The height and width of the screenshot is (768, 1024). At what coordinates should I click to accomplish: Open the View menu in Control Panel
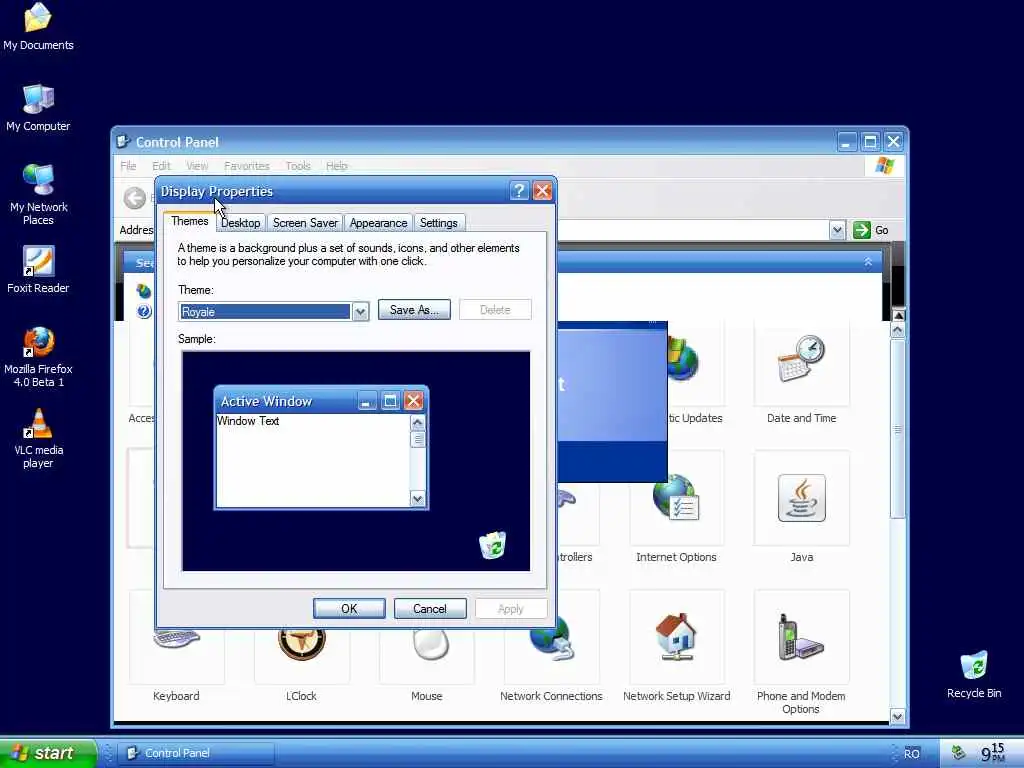tap(197, 166)
